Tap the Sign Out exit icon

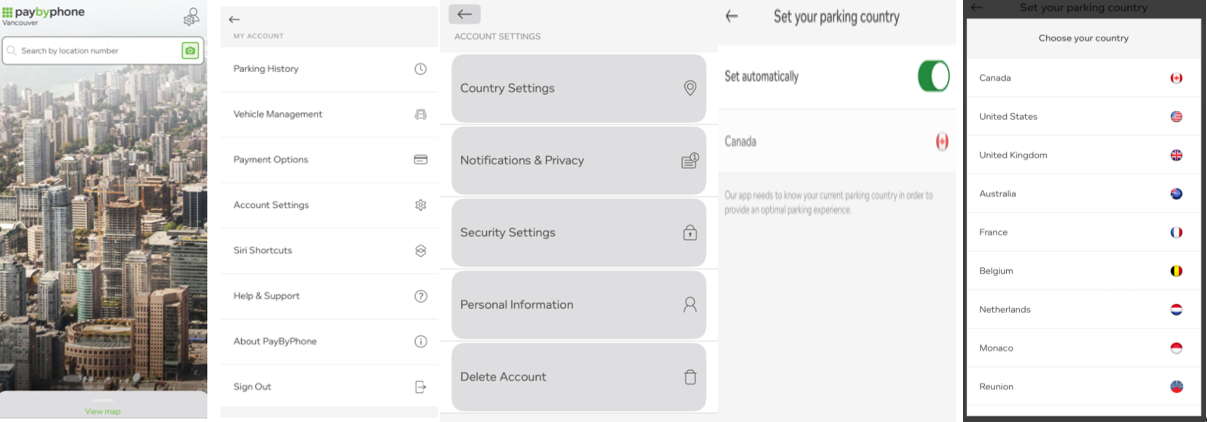click(420, 387)
